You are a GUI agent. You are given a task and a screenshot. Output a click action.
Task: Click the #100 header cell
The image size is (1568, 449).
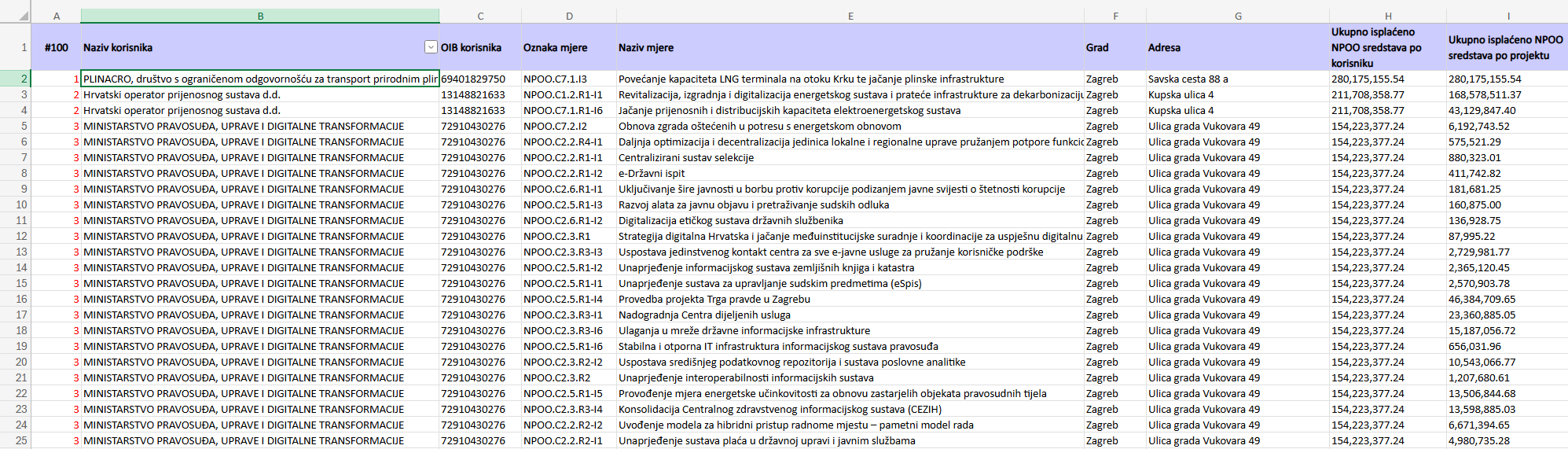click(x=57, y=47)
